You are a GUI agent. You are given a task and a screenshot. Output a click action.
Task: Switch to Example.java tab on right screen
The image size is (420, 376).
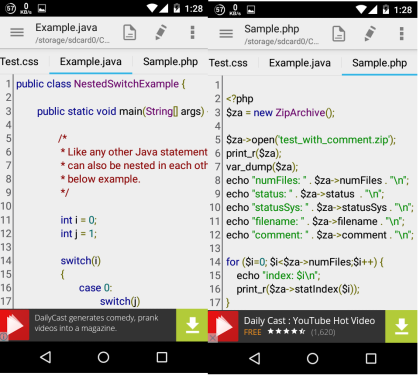tap(300, 63)
